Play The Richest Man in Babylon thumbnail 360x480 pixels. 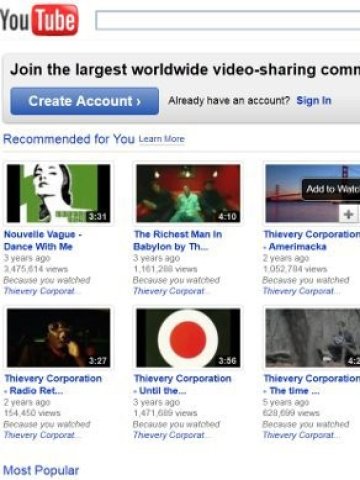click(188, 193)
